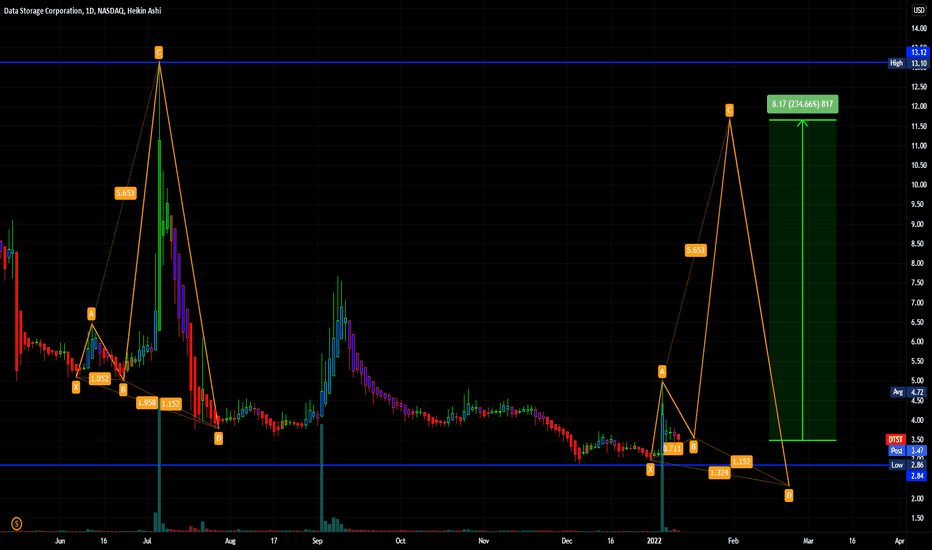
Task: Select the 8.00 price axis tick
Action: click(x=919, y=263)
